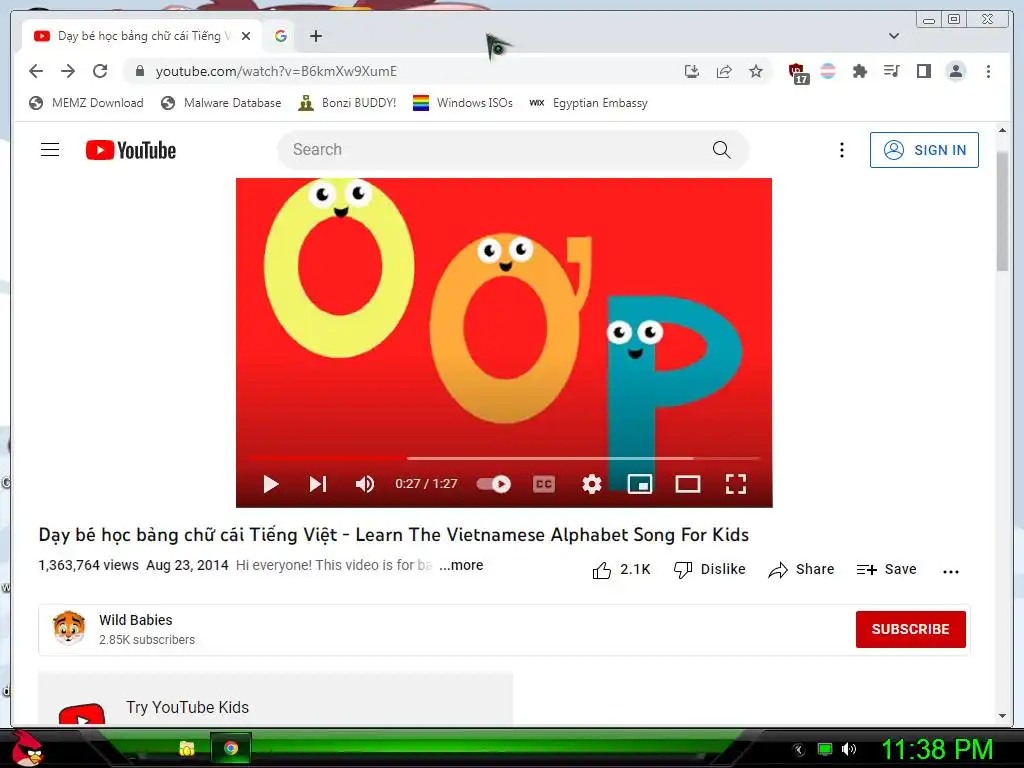Click the scrollbar down arrow

(1002, 716)
